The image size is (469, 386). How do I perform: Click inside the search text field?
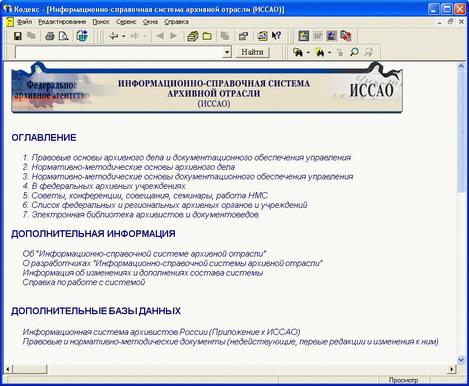[x=119, y=52]
